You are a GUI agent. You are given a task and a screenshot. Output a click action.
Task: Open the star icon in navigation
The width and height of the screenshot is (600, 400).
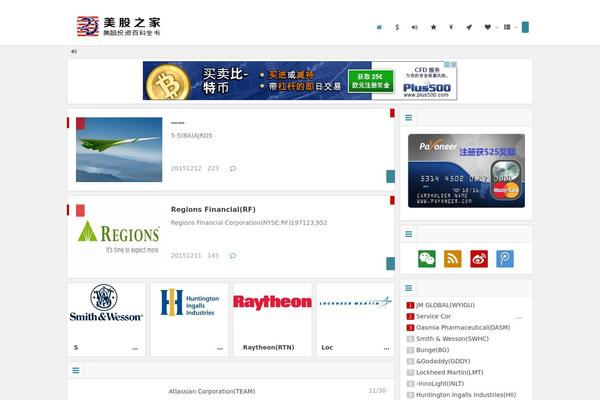[433, 27]
